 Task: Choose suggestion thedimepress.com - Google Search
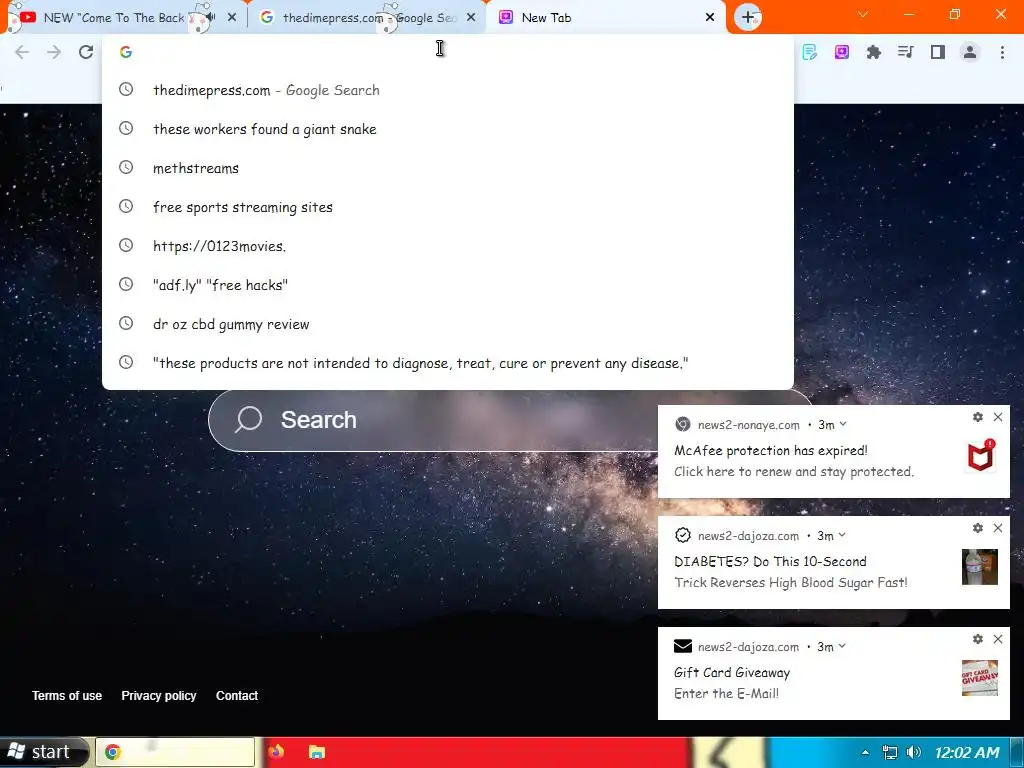pos(448,90)
